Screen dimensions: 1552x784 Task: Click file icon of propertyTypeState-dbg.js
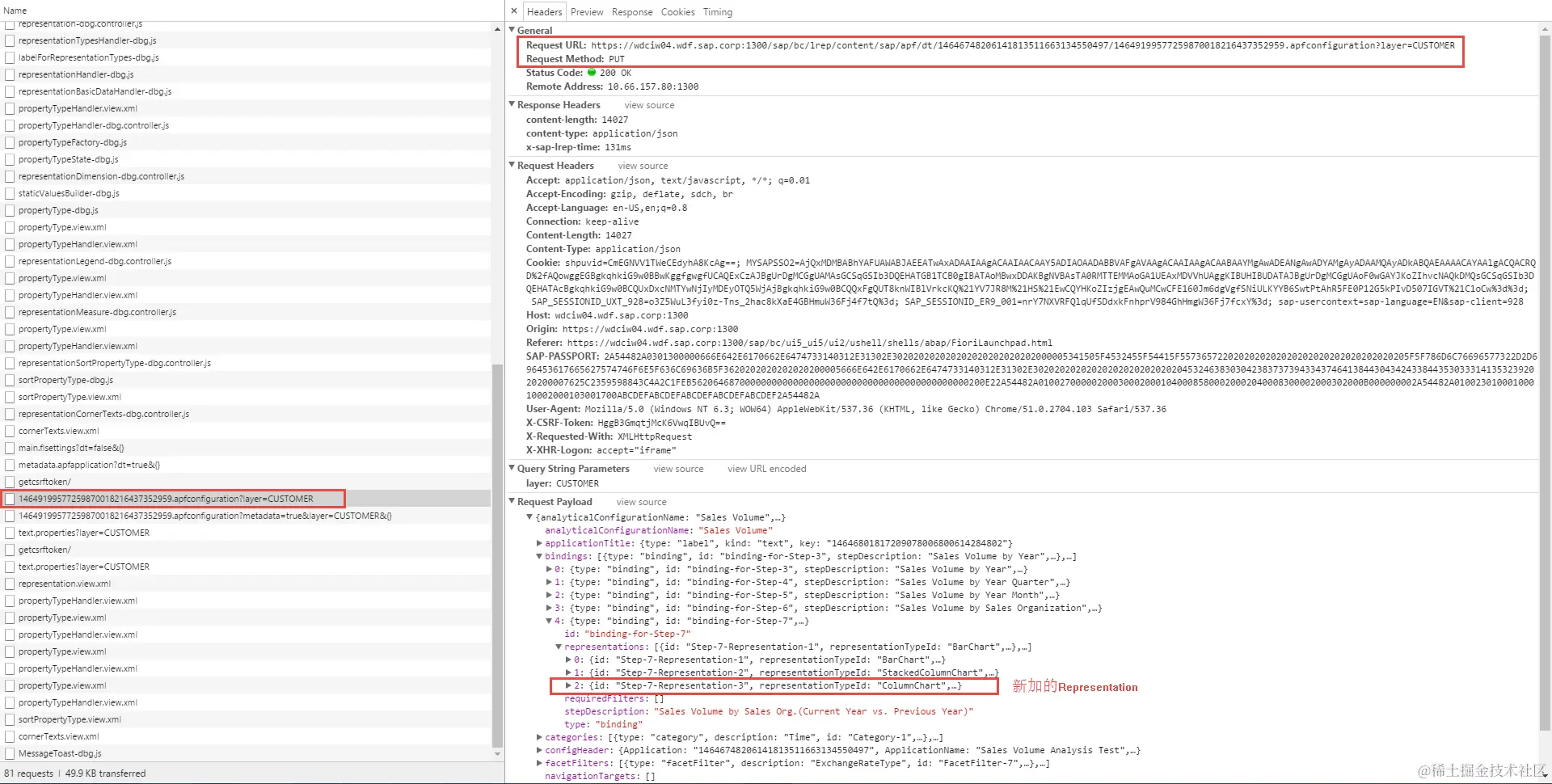pyautogui.click(x=10, y=159)
